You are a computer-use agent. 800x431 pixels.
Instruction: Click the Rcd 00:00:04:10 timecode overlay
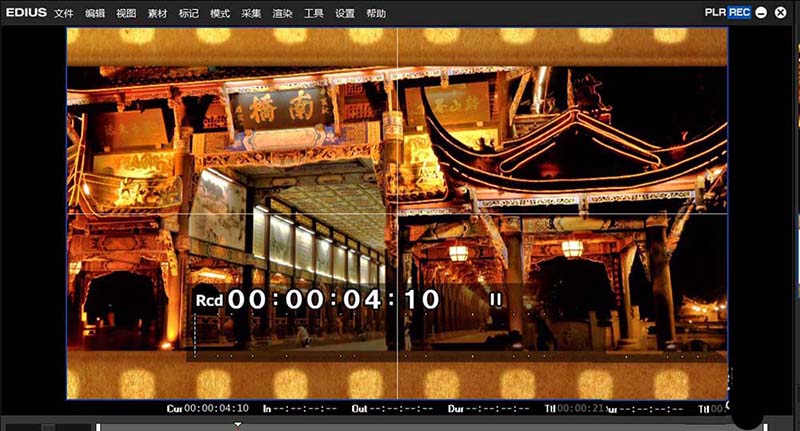[317, 299]
